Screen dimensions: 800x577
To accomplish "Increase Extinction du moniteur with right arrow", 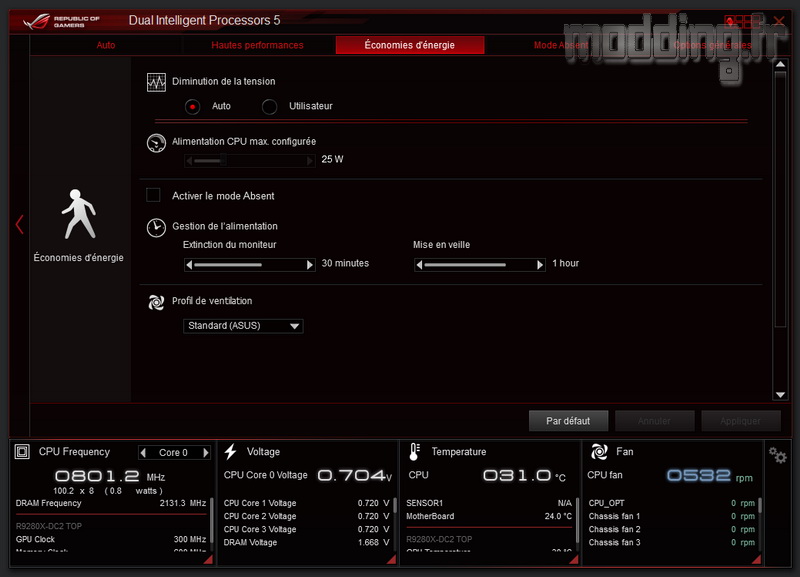I will tap(309, 265).
